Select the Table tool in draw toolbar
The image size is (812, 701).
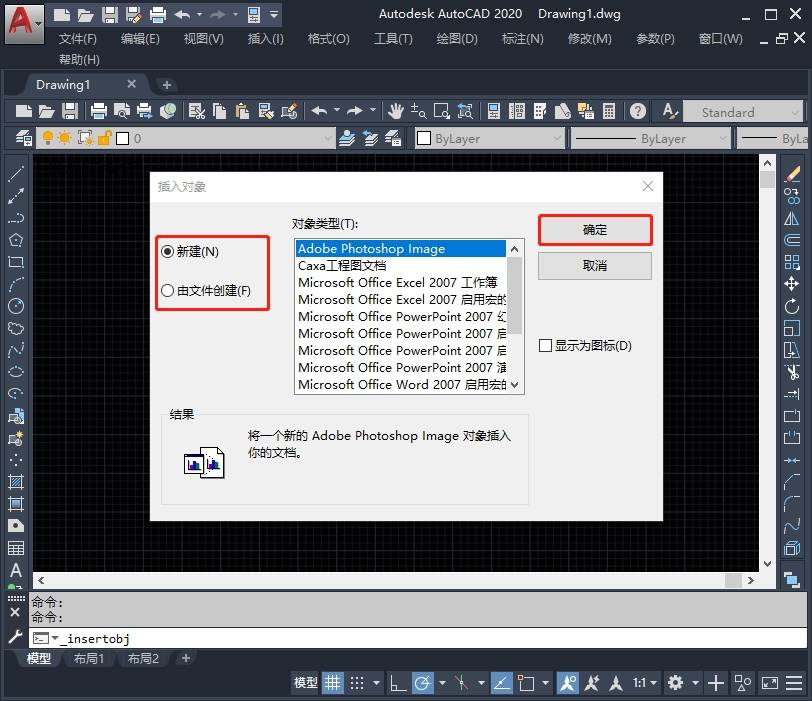click(x=16, y=548)
